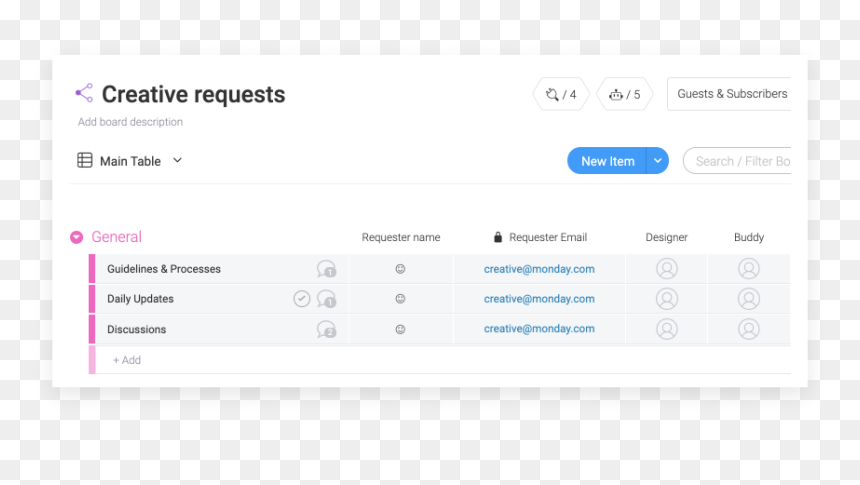Open the New Item dropdown arrow
The width and height of the screenshot is (860, 485).
[658, 161]
